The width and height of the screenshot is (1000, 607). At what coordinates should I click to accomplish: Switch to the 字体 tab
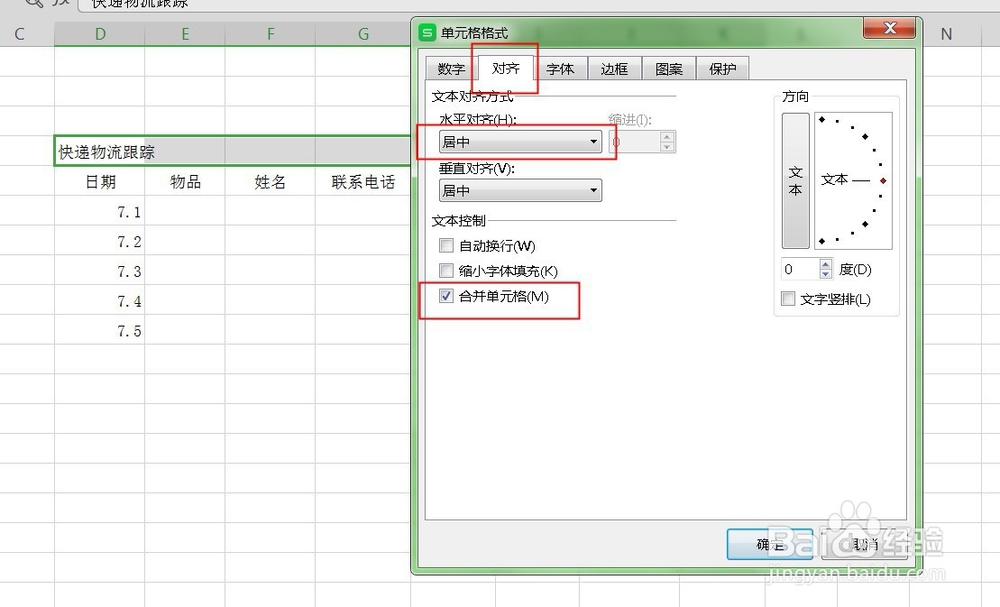(560, 68)
